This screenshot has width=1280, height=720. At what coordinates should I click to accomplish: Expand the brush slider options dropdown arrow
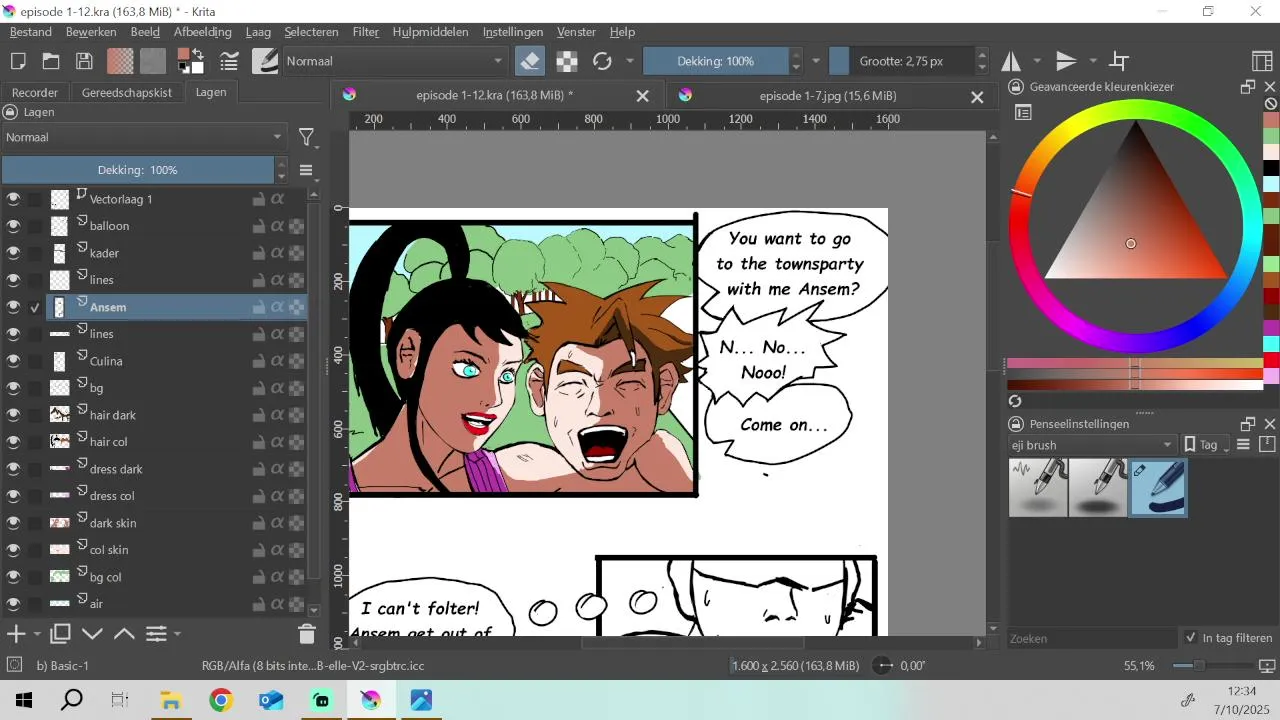[816, 61]
